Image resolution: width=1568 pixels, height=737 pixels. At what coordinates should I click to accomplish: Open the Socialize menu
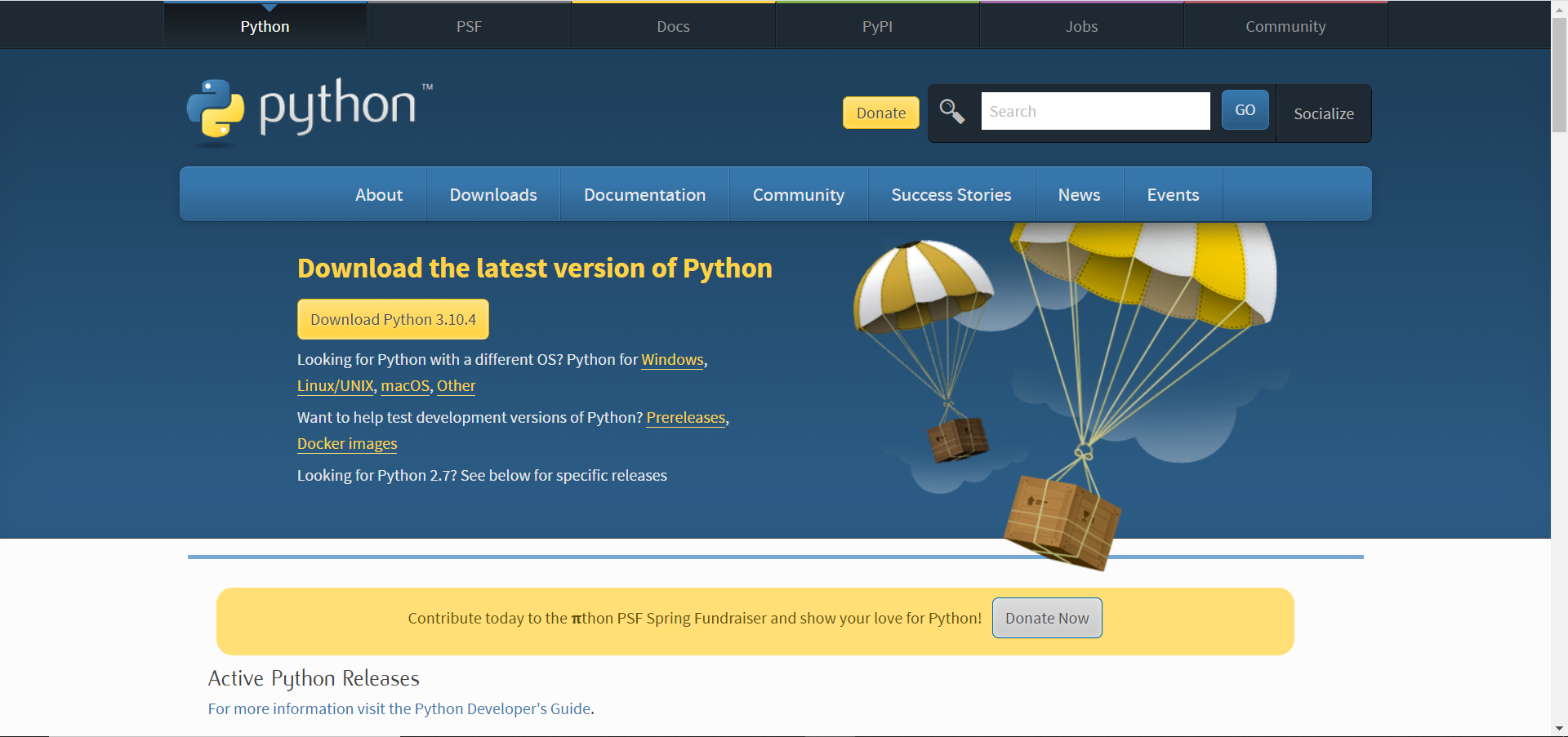(x=1324, y=113)
